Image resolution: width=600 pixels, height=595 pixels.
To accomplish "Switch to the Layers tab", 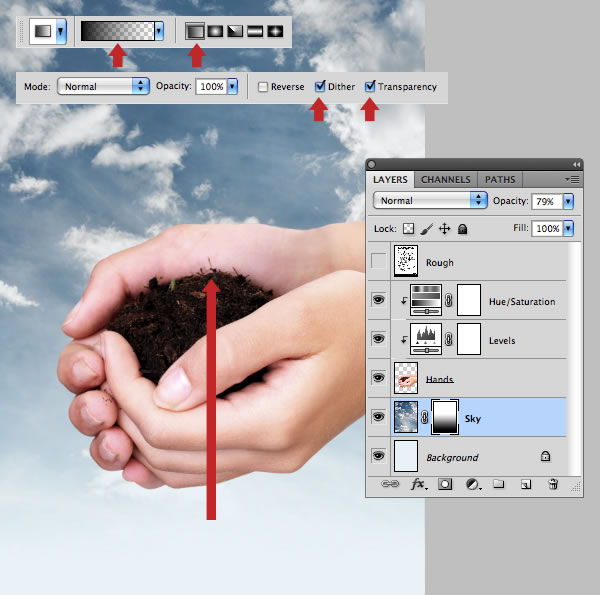I will pyautogui.click(x=390, y=179).
